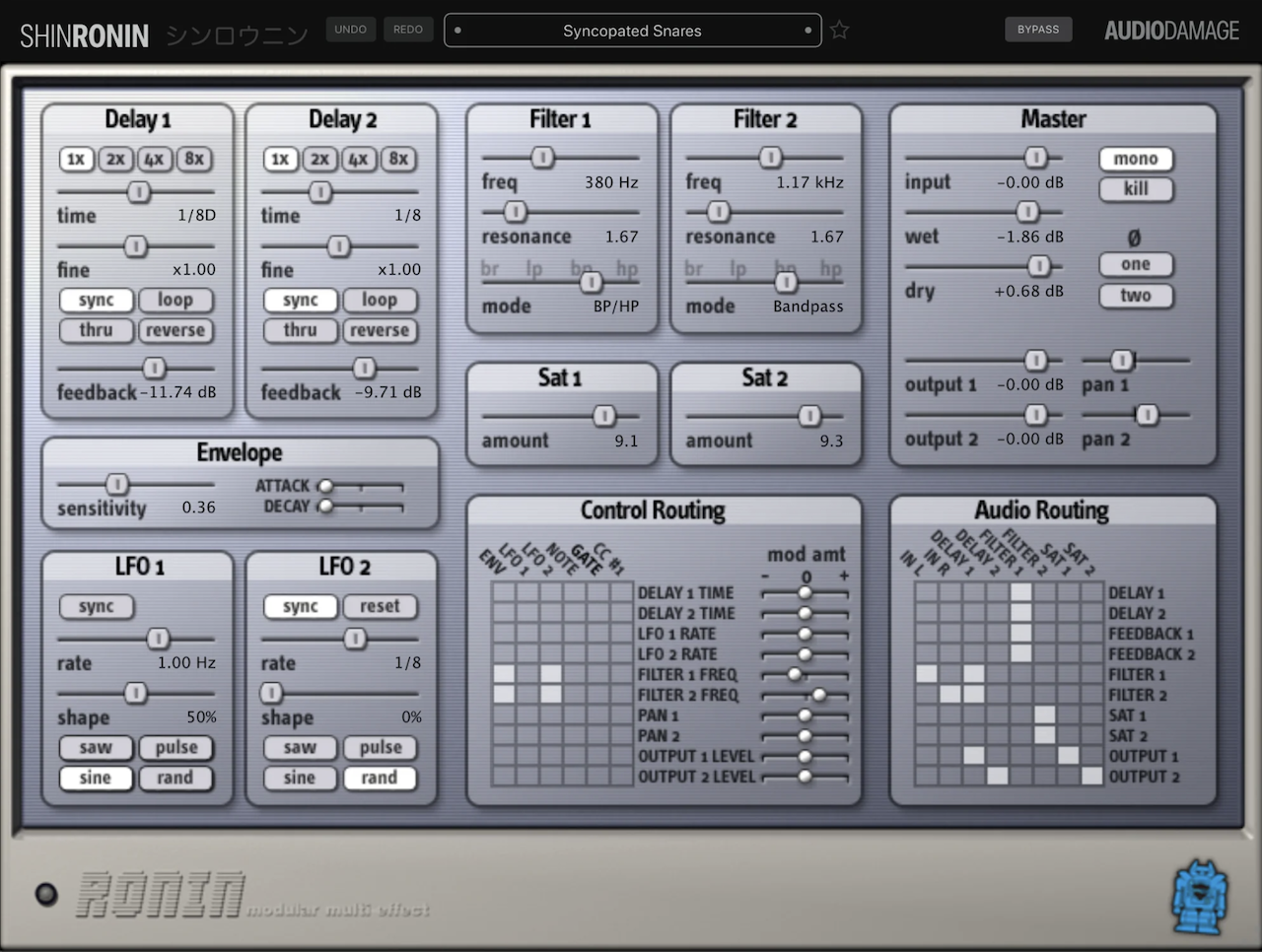Select saw shape for LFO 2

point(301,748)
